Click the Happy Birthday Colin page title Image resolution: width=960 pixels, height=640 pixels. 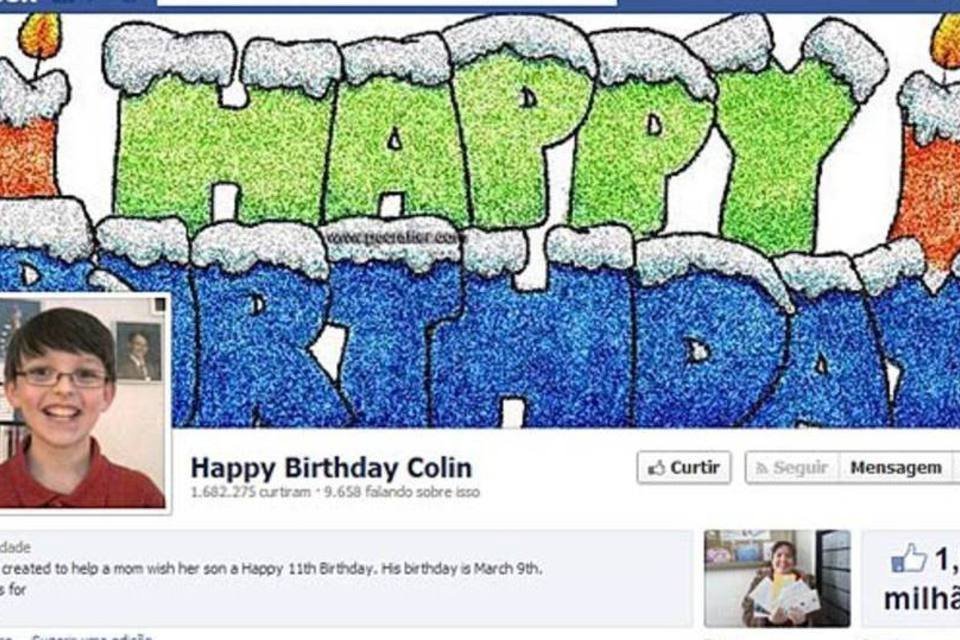point(331,469)
